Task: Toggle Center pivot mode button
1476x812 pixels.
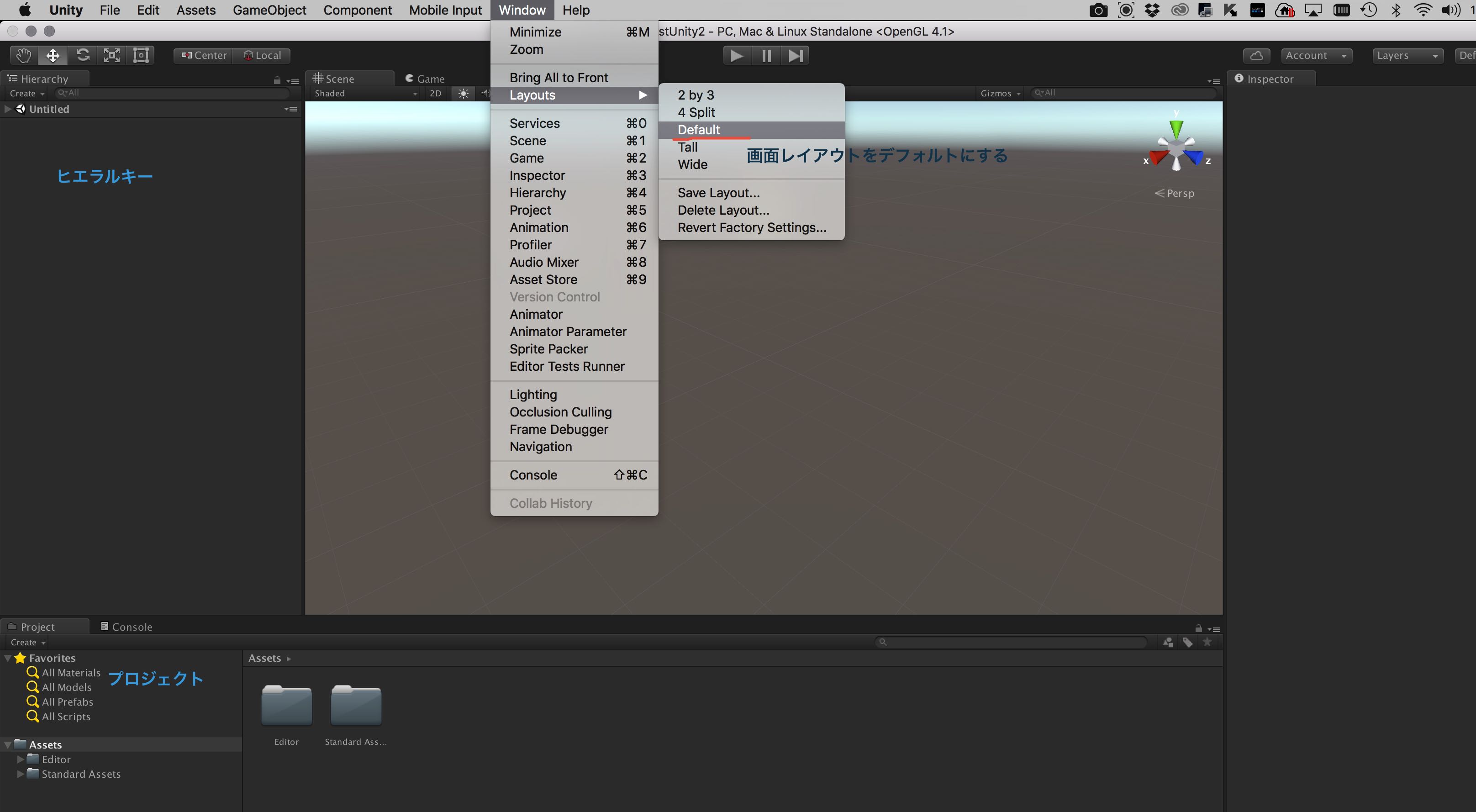Action: click(204, 56)
